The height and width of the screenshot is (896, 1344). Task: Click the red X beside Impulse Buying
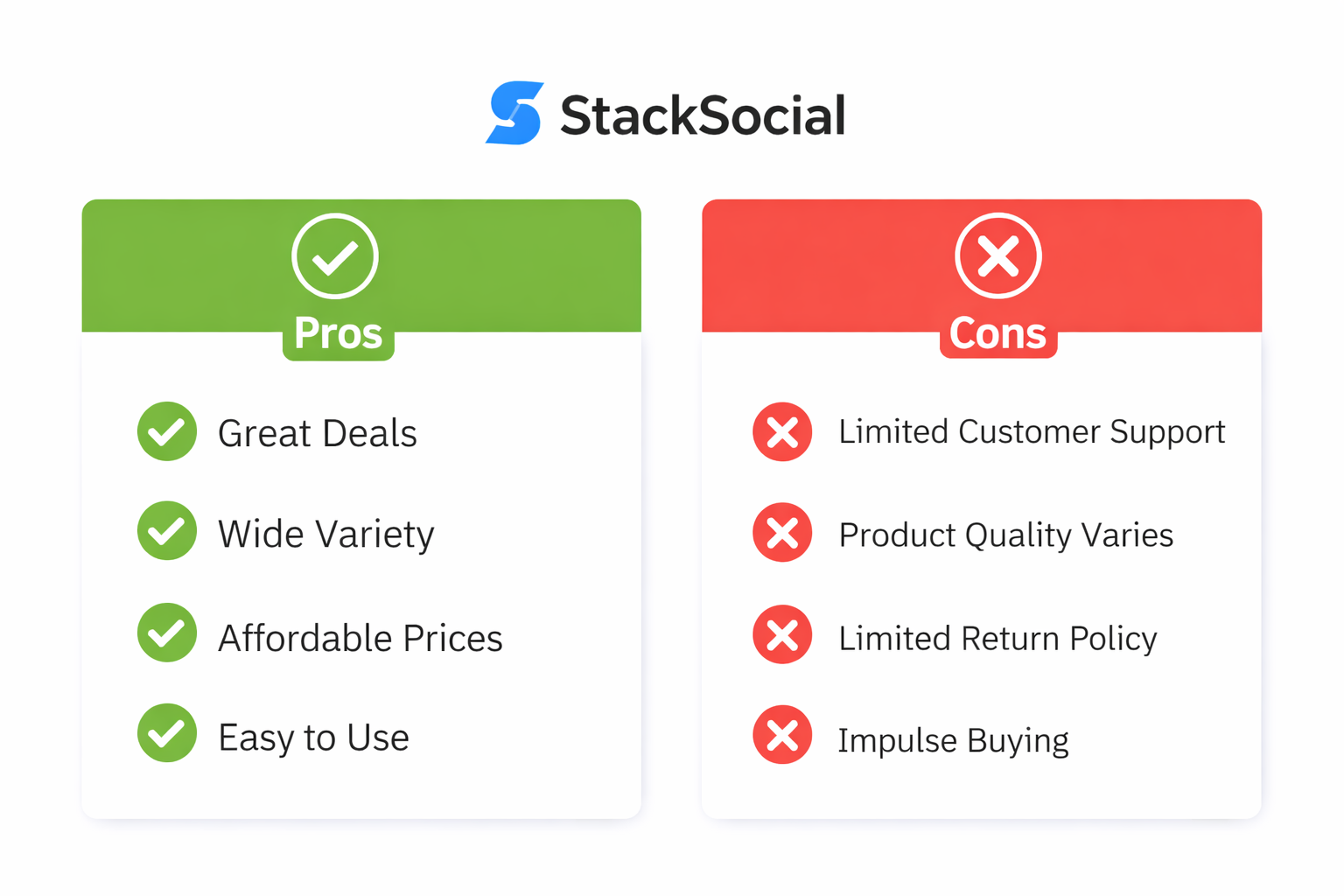782,735
